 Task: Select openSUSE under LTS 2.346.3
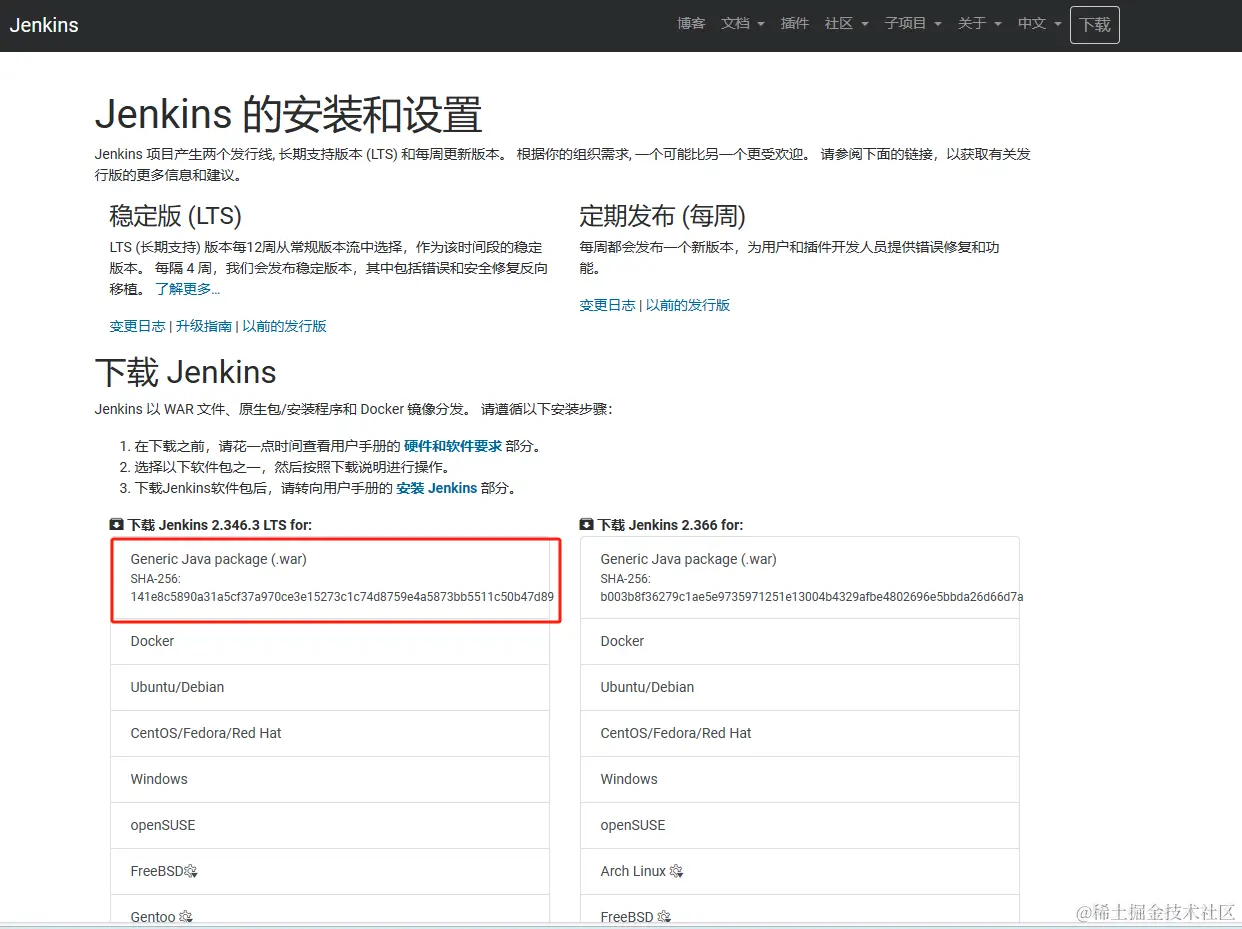pyautogui.click(x=330, y=825)
